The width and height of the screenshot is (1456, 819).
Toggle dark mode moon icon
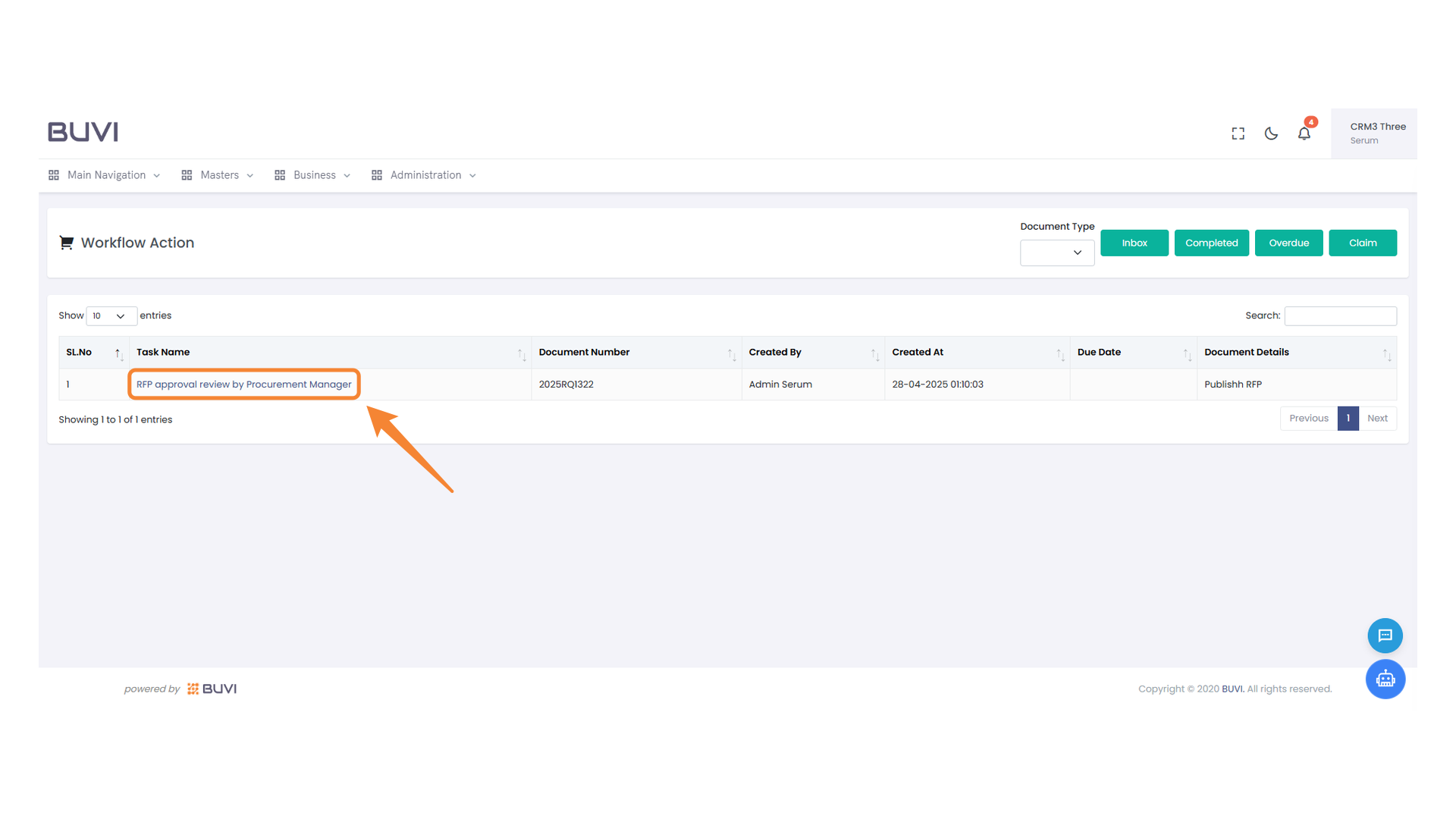click(x=1271, y=133)
